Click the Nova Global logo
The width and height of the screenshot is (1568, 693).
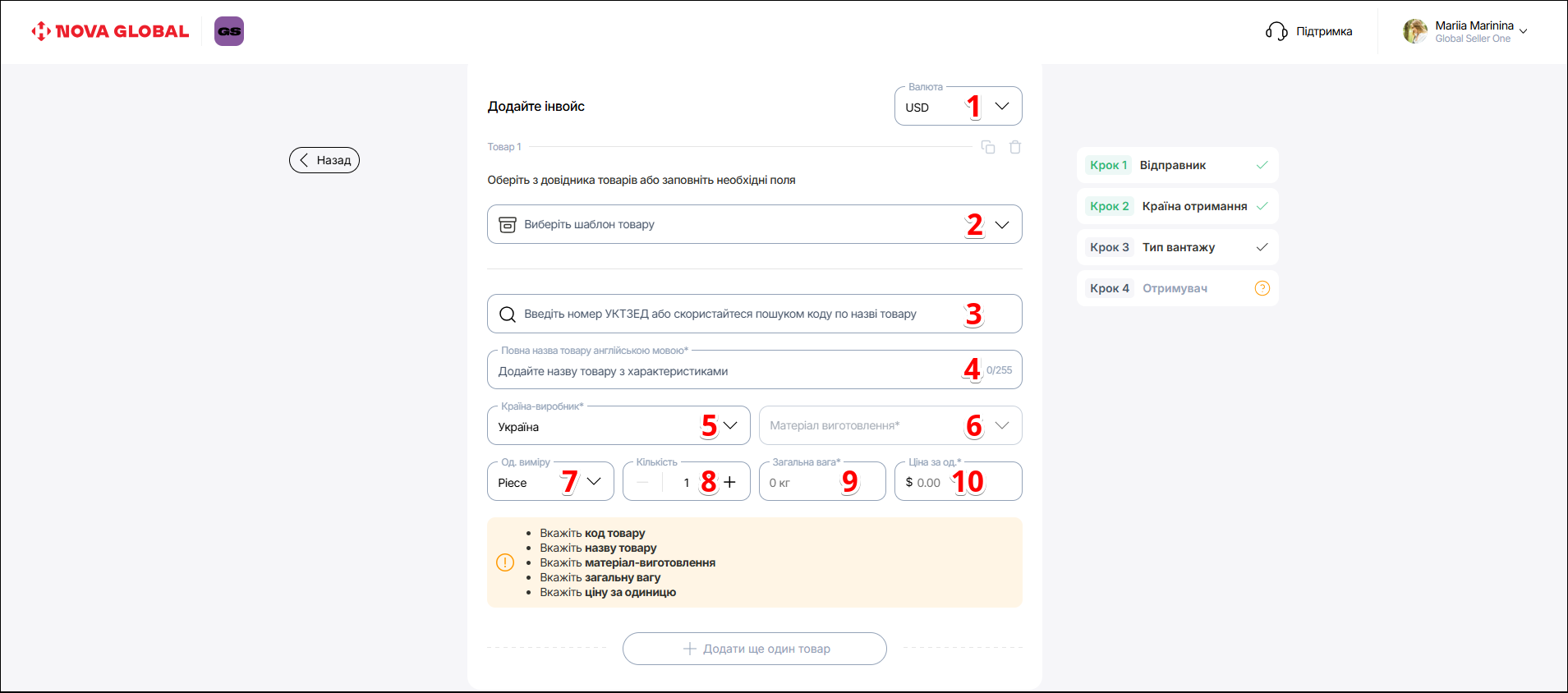coord(110,31)
